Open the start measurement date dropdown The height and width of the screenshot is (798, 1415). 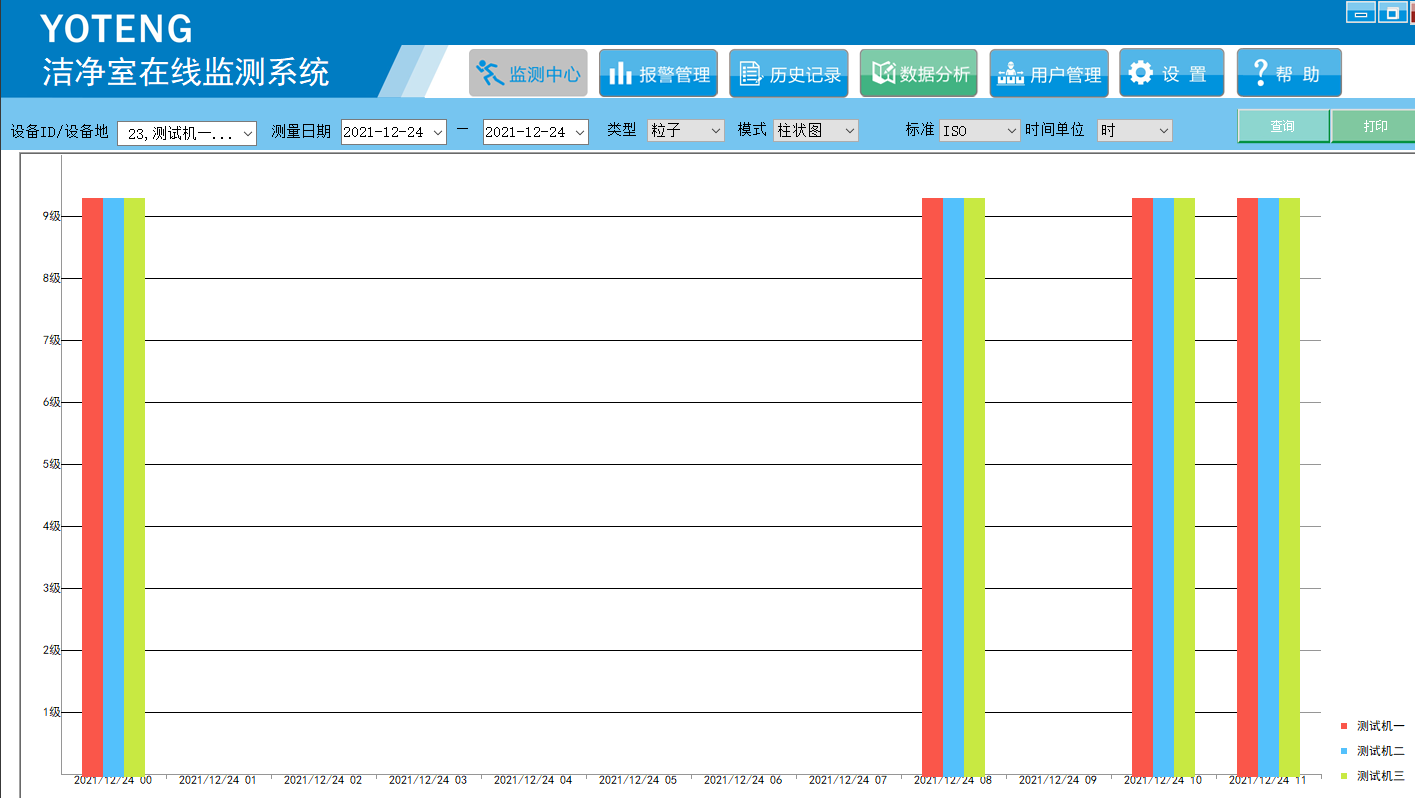tap(437, 132)
